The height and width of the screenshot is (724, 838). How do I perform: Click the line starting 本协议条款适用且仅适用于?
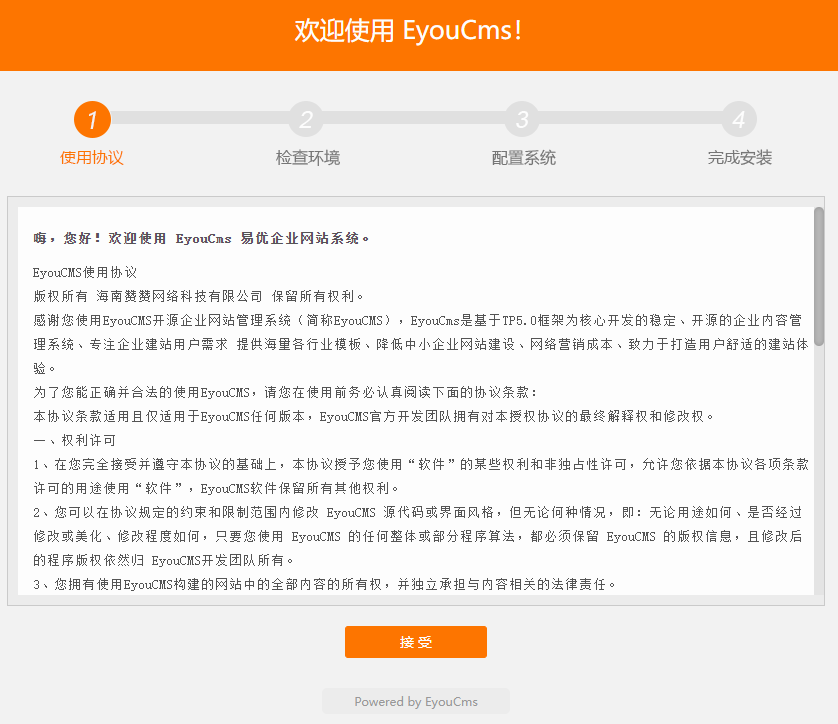tap(373, 416)
